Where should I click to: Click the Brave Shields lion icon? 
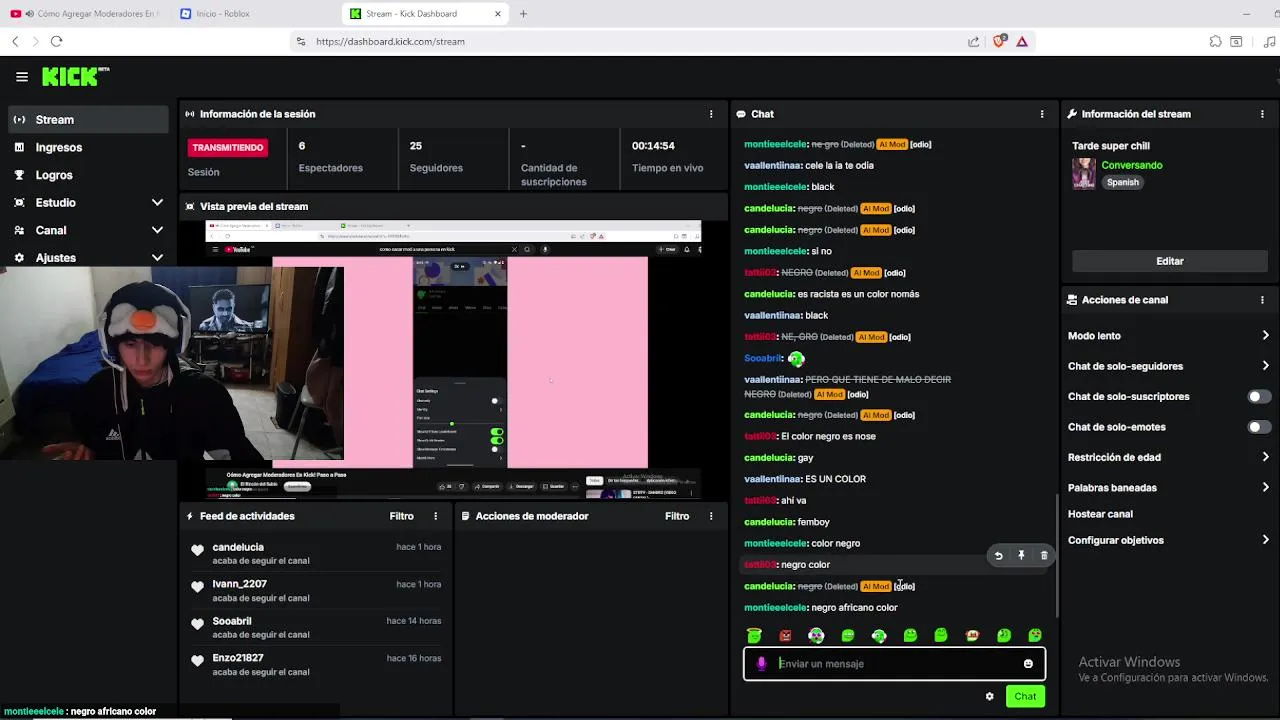(x=998, y=41)
